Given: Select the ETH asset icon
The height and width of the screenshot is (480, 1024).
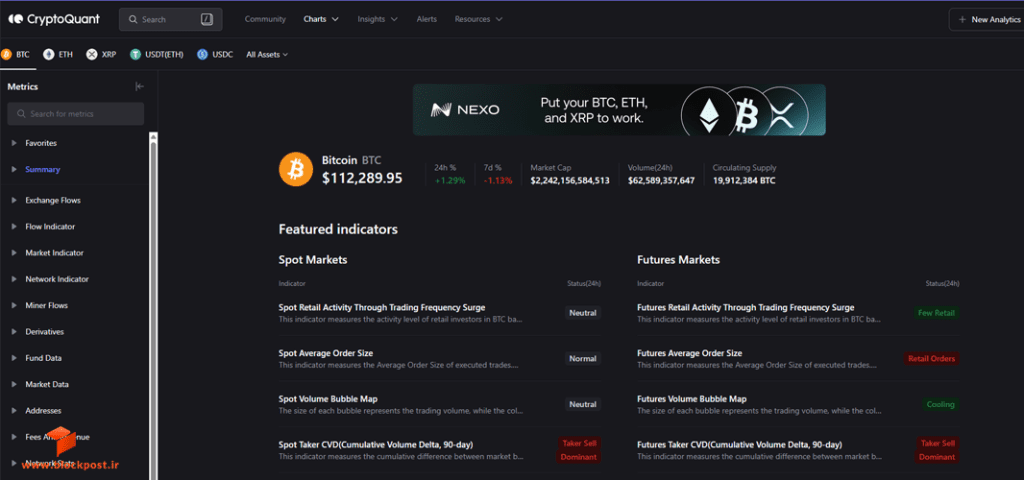Looking at the screenshot, I should 48,54.
